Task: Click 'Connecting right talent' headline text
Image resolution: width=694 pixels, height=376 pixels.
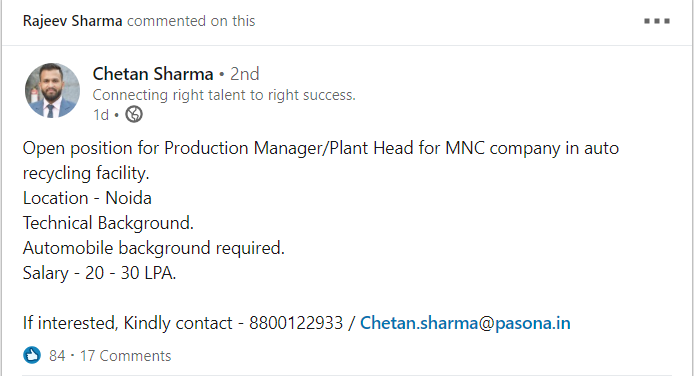Action: (224, 95)
